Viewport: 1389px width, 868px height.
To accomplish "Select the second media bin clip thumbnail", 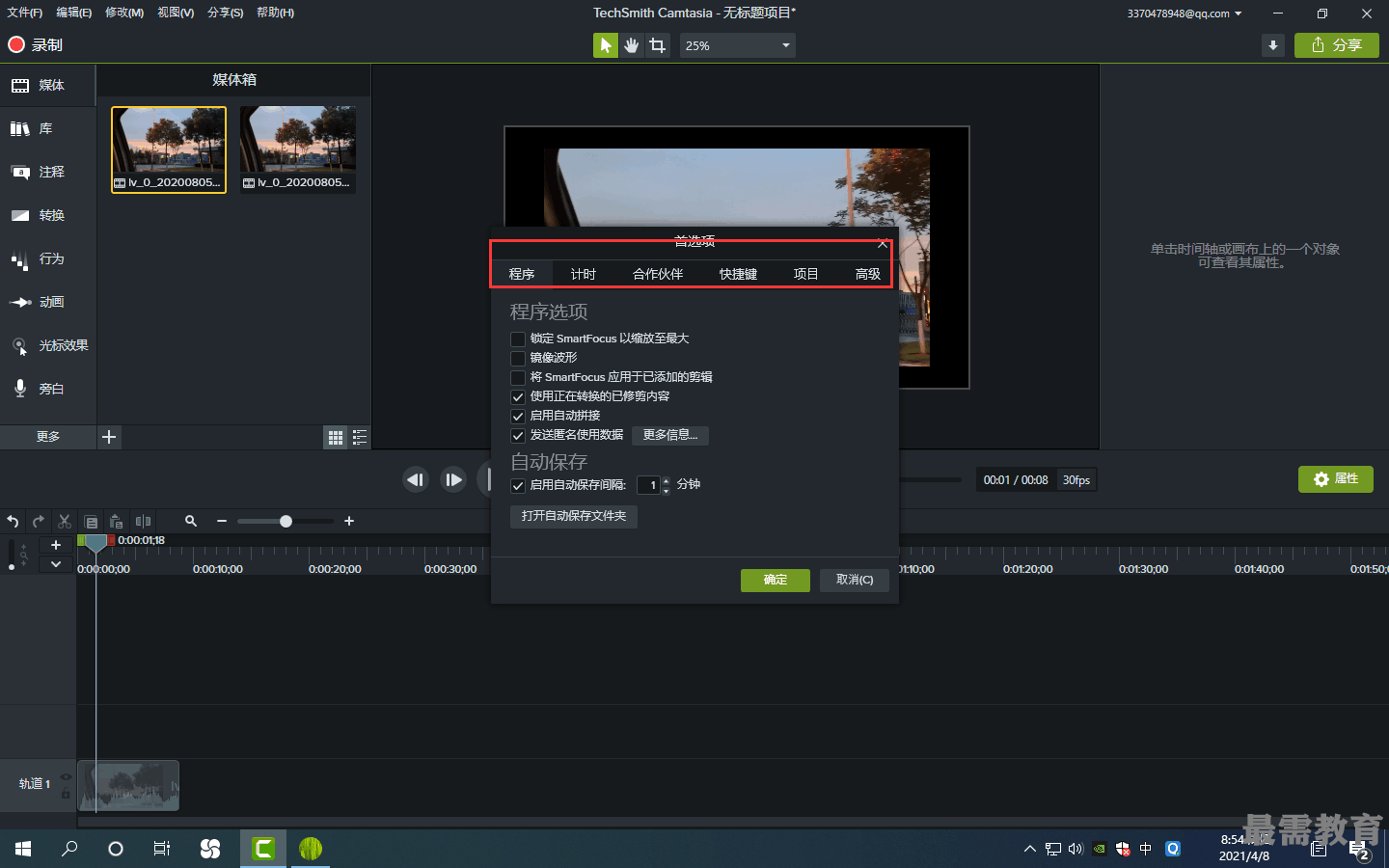I will (298, 149).
